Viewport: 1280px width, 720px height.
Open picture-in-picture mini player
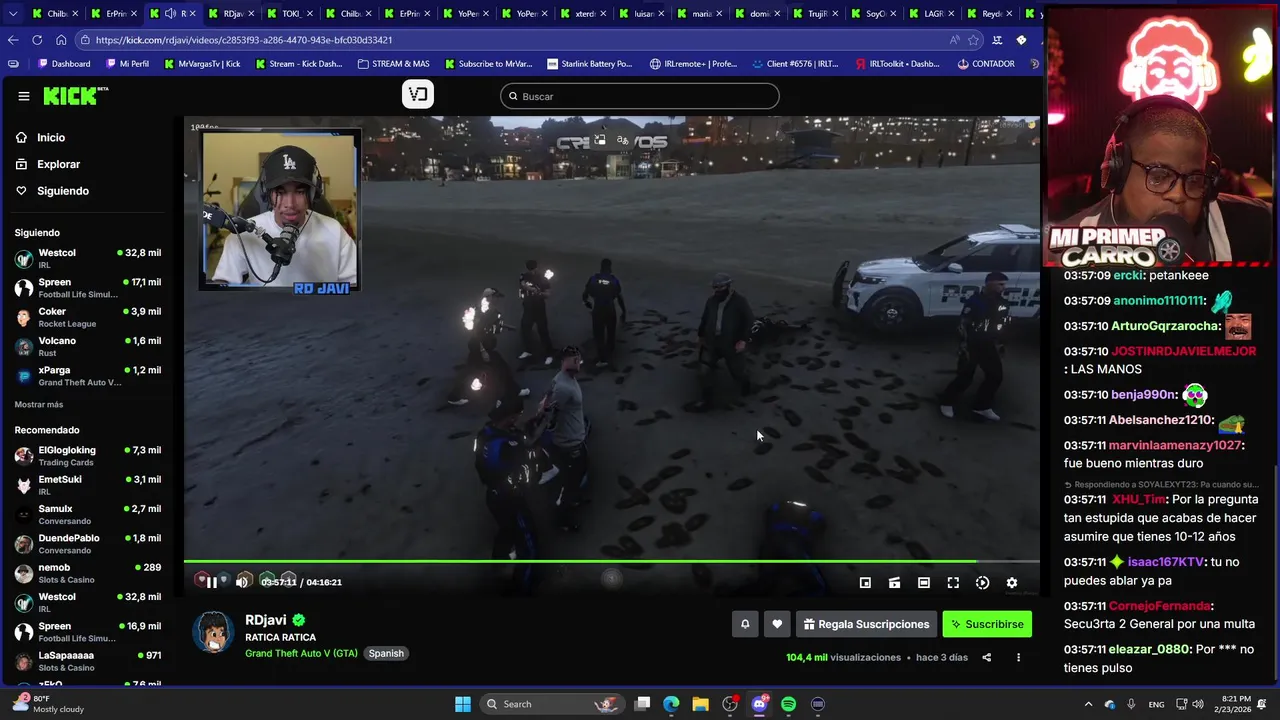coord(865,583)
